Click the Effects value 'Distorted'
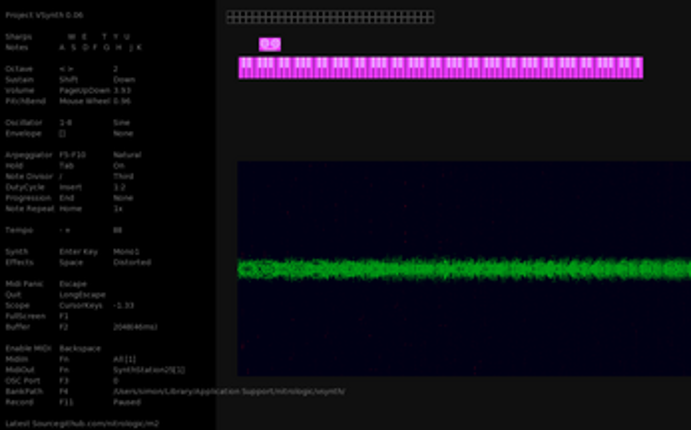This screenshot has height=430, width=691. [x=132, y=262]
